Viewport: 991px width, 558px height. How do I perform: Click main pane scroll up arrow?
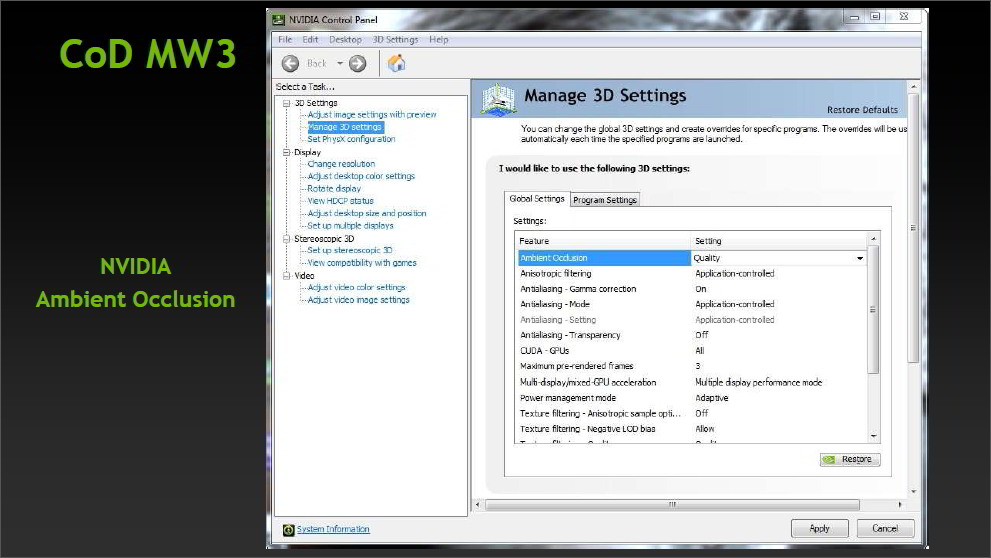pyautogui.click(x=913, y=86)
